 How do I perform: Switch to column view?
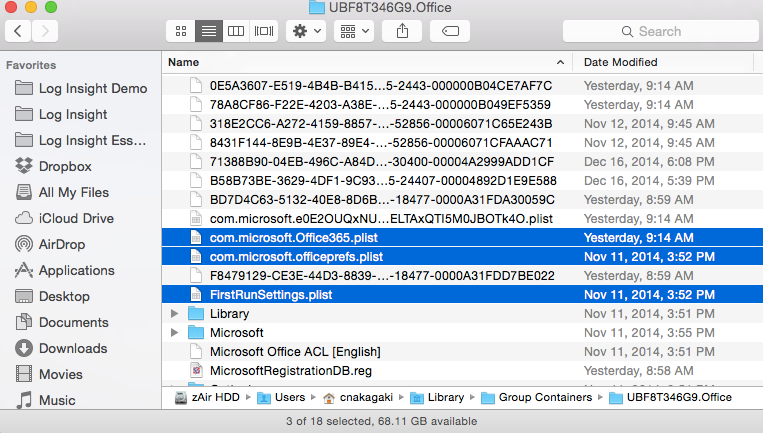(236, 32)
